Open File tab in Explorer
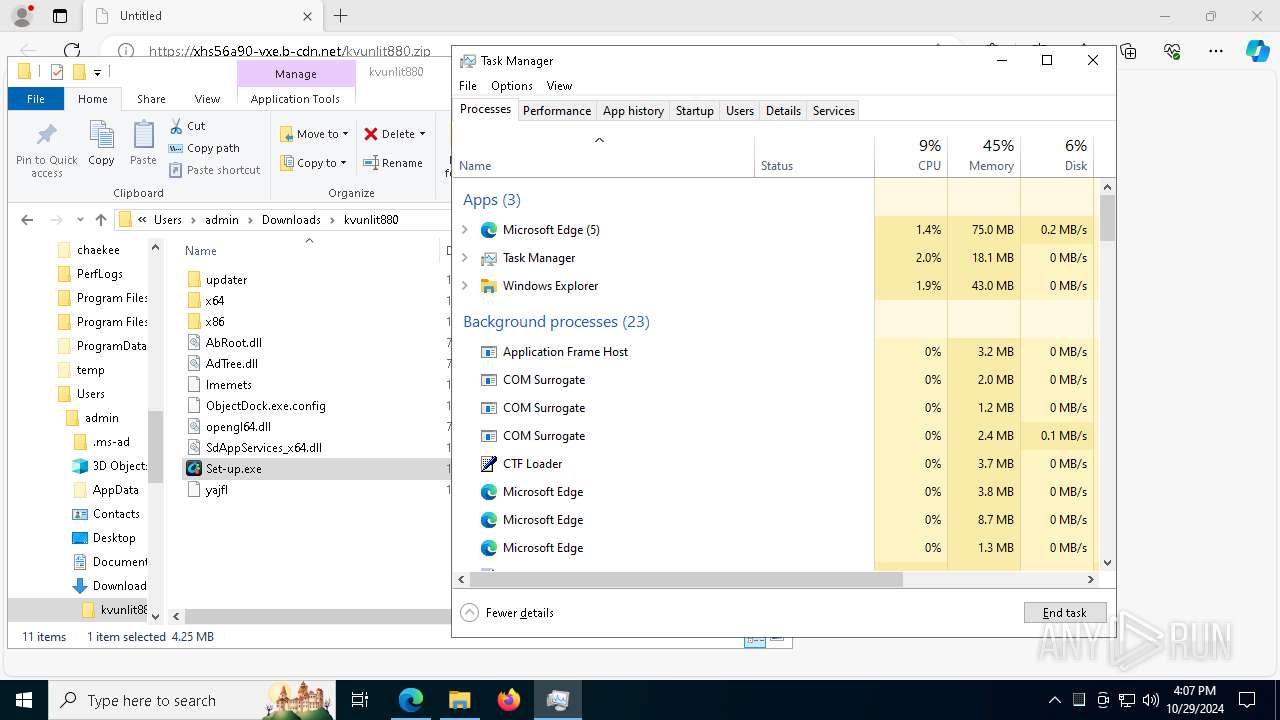Image resolution: width=1280 pixels, height=720 pixels. pyautogui.click(x=35, y=99)
